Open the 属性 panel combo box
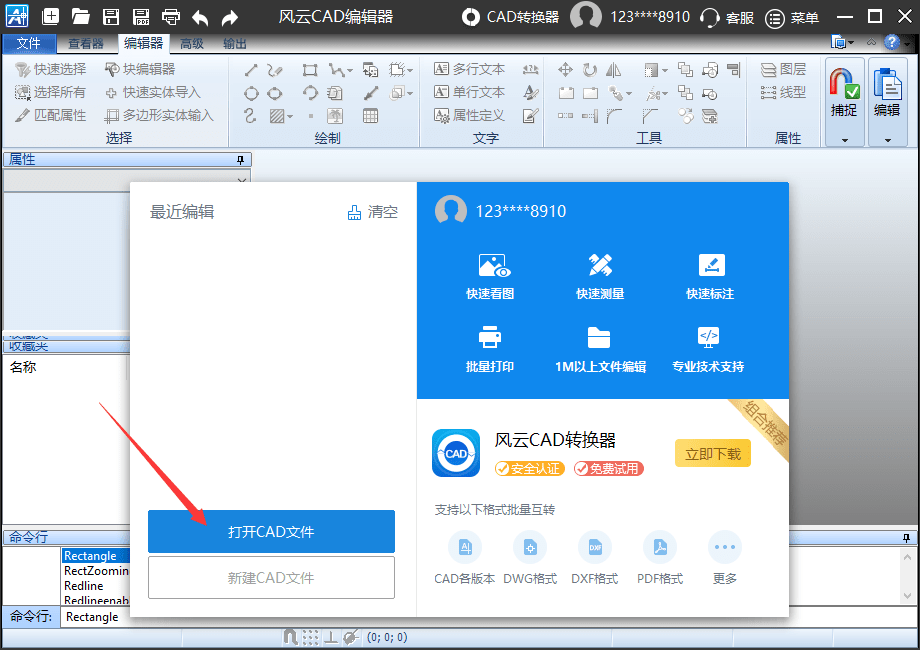Viewport: 920px width, 650px height. [127, 180]
